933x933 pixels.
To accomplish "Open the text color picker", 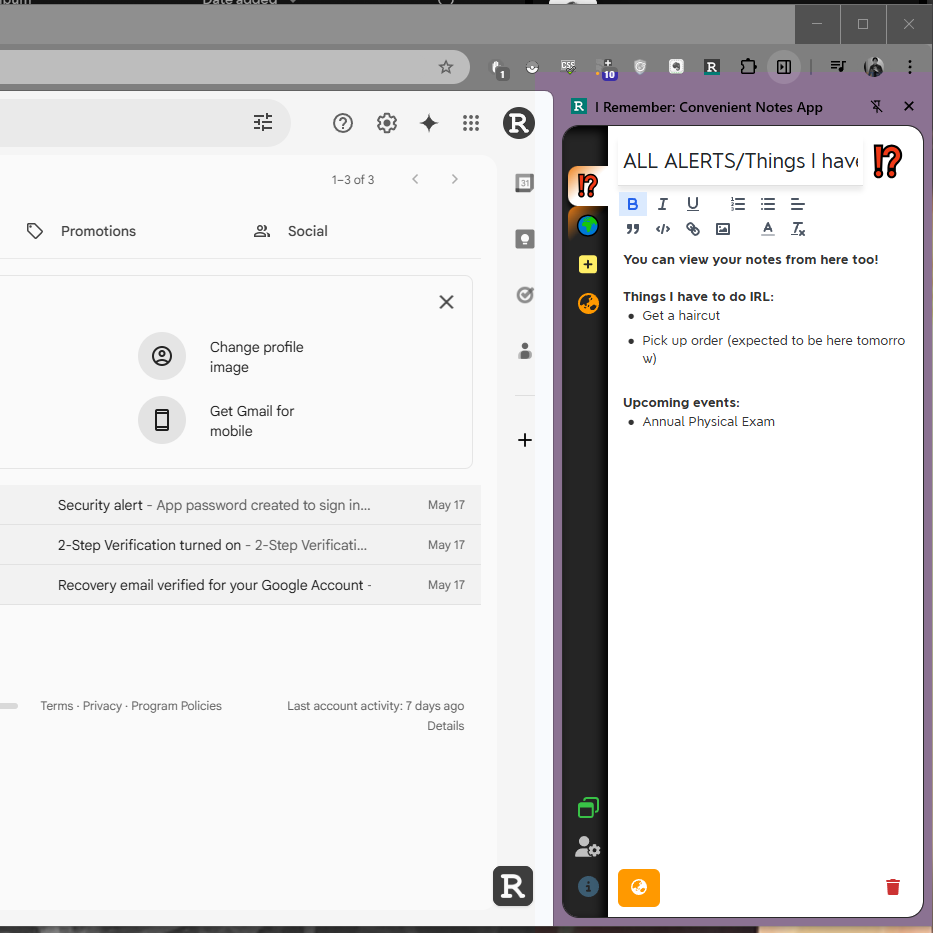I will 768,229.
